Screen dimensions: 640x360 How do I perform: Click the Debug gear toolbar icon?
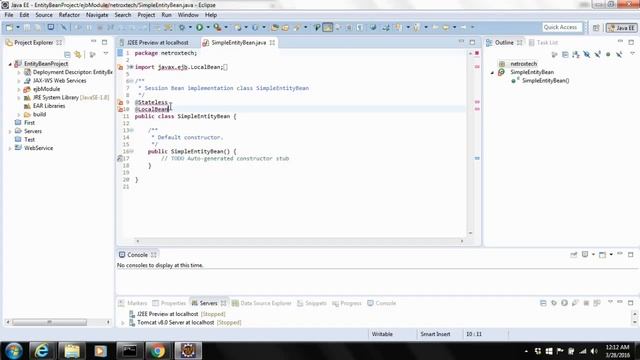click(x=182, y=27)
